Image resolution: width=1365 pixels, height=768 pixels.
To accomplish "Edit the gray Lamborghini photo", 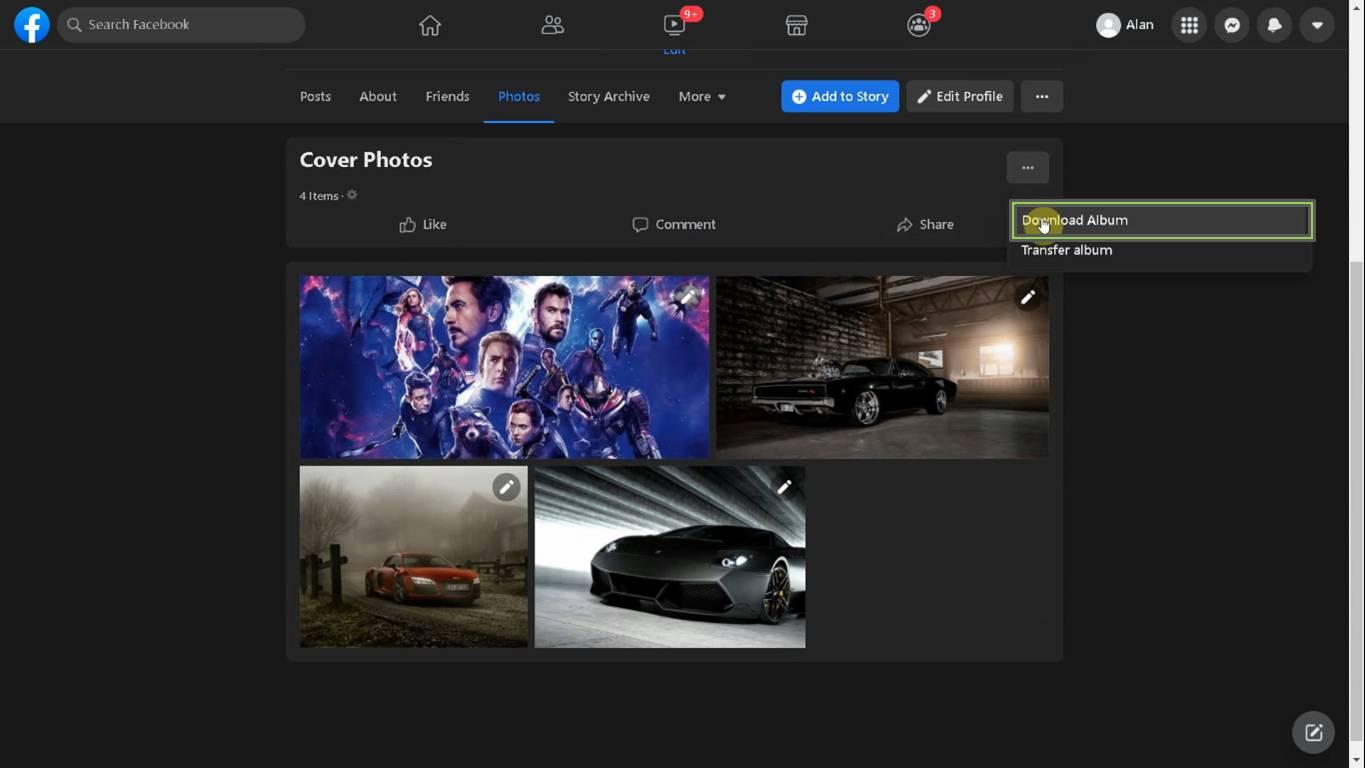I will pos(784,487).
